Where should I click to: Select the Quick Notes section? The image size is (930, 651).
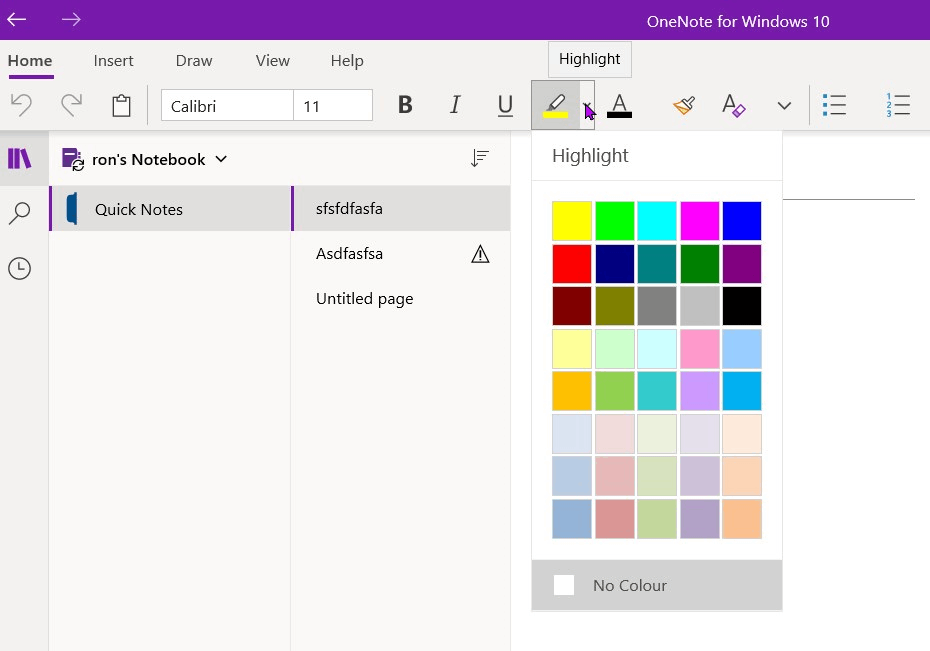click(170, 209)
